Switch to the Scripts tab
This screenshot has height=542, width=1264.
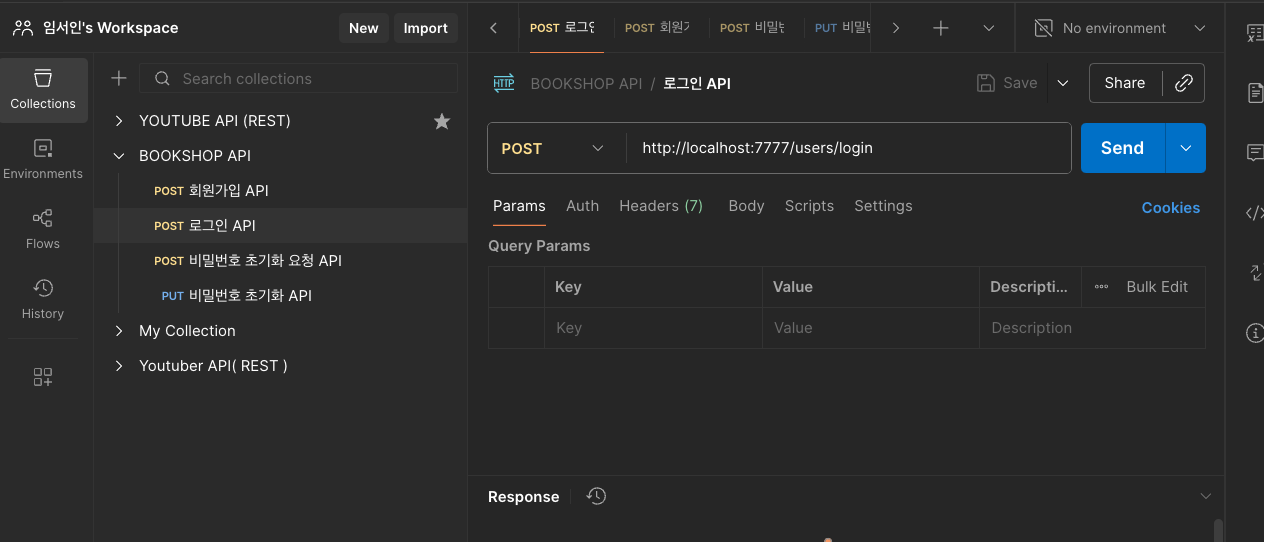[x=809, y=206]
